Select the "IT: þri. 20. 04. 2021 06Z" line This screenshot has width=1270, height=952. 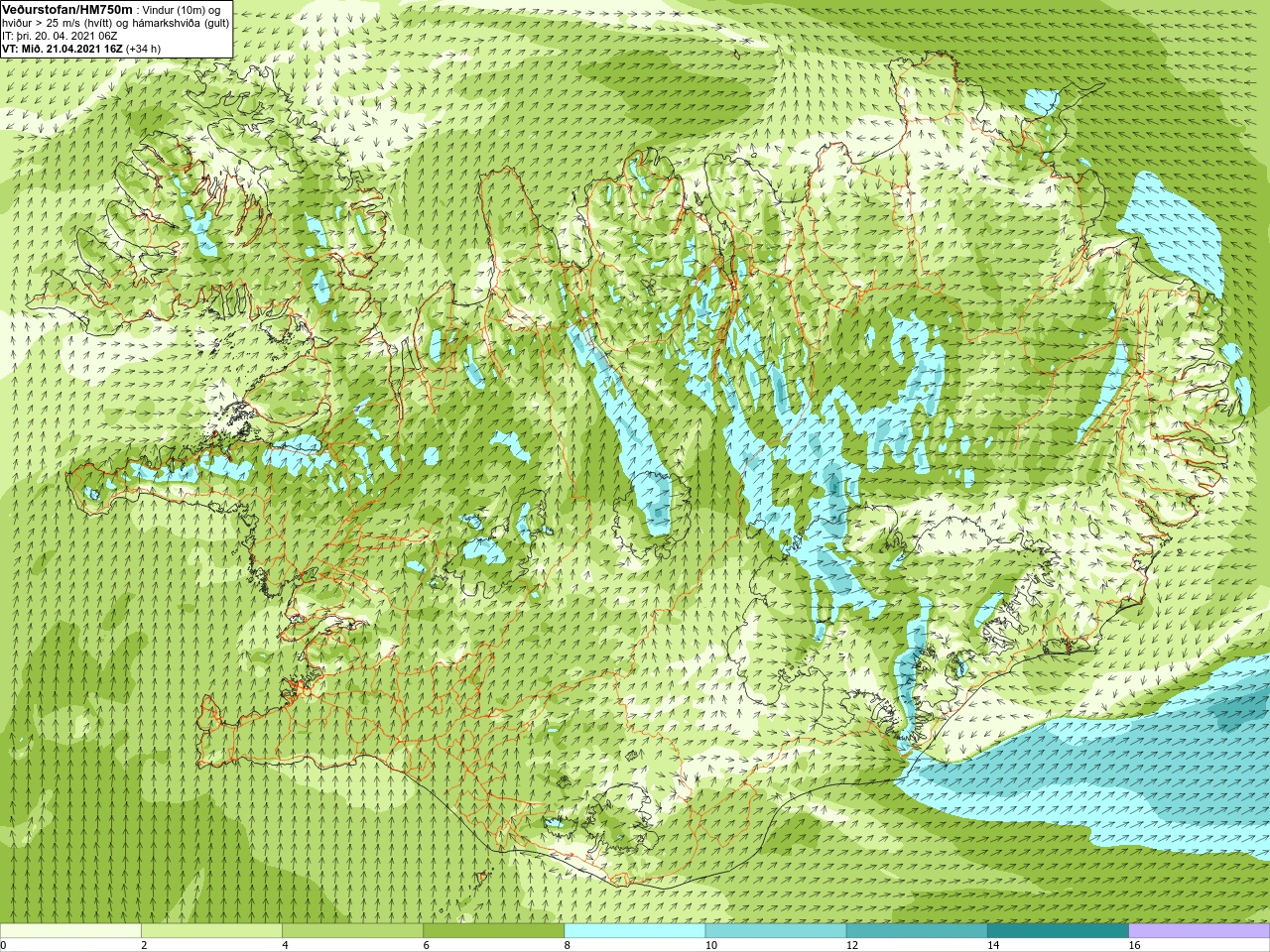(x=60, y=35)
